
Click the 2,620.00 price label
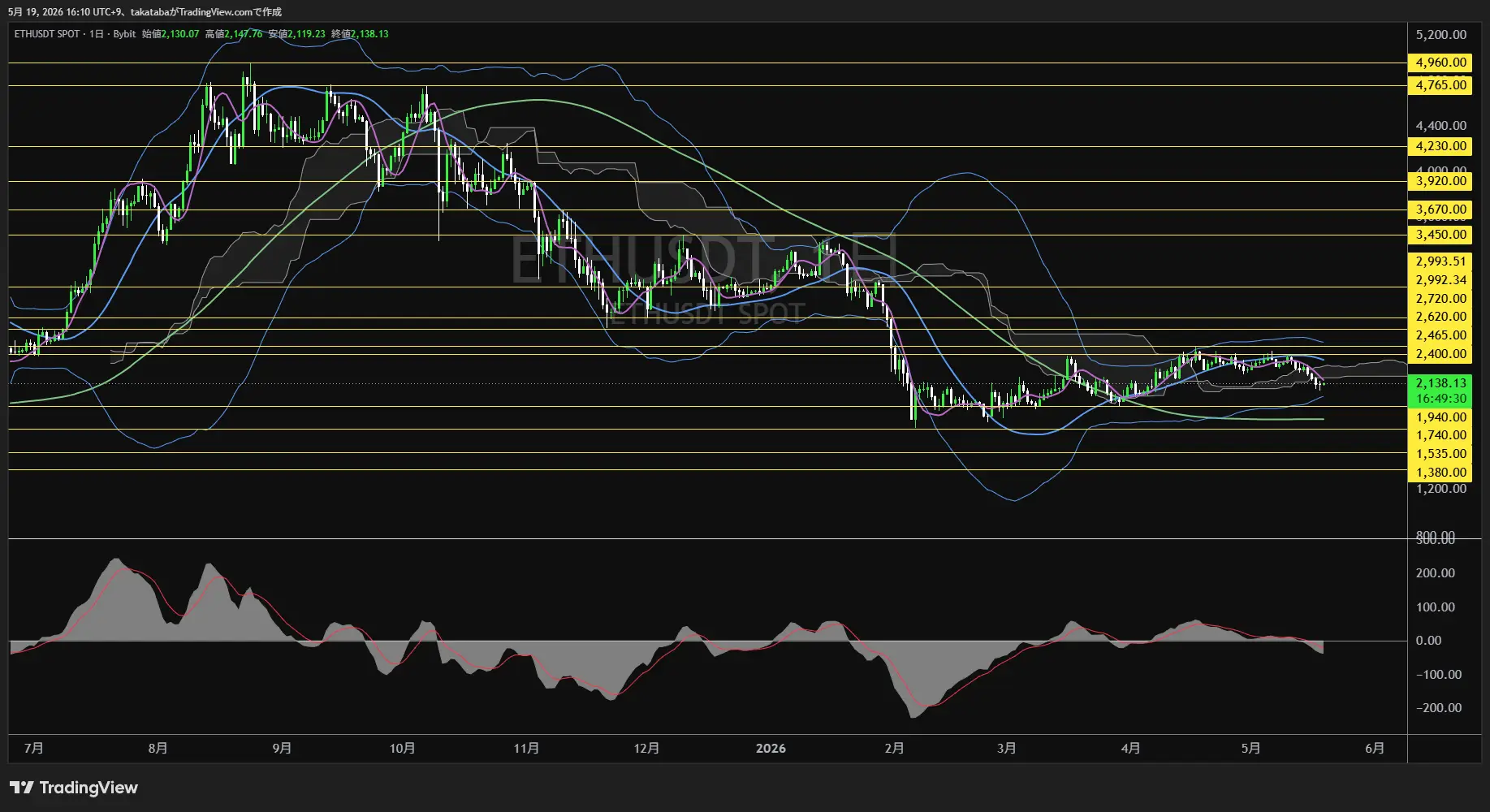click(x=1440, y=317)
